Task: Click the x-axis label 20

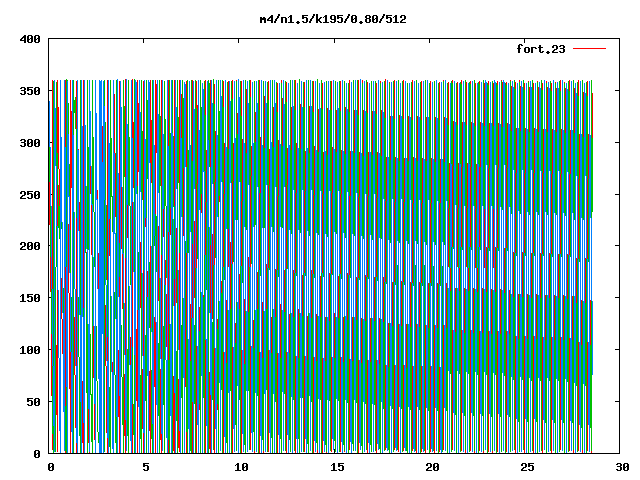Action: (x=432, y=467)
